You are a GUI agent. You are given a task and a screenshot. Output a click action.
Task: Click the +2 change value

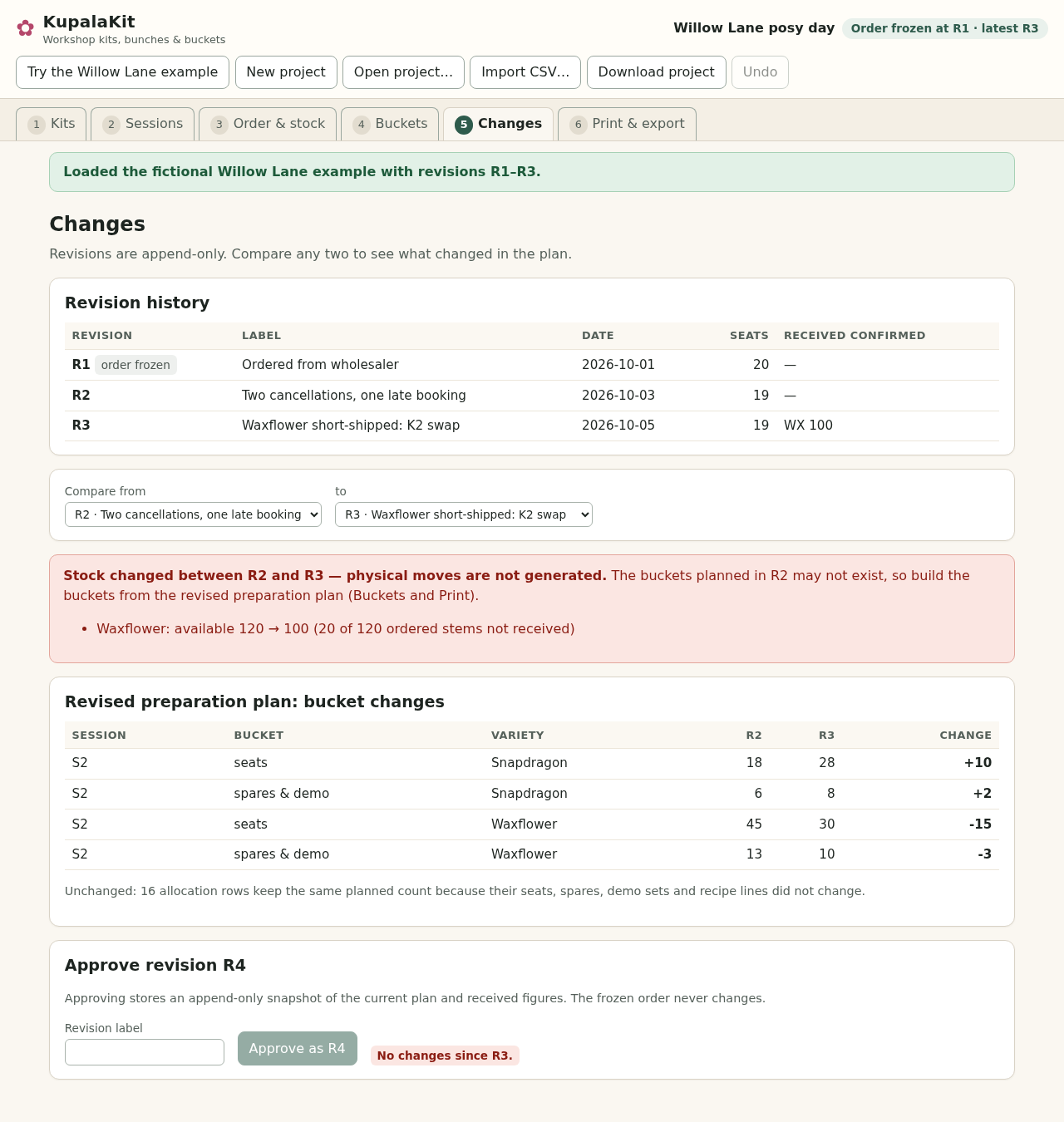(x=983, y=794)
